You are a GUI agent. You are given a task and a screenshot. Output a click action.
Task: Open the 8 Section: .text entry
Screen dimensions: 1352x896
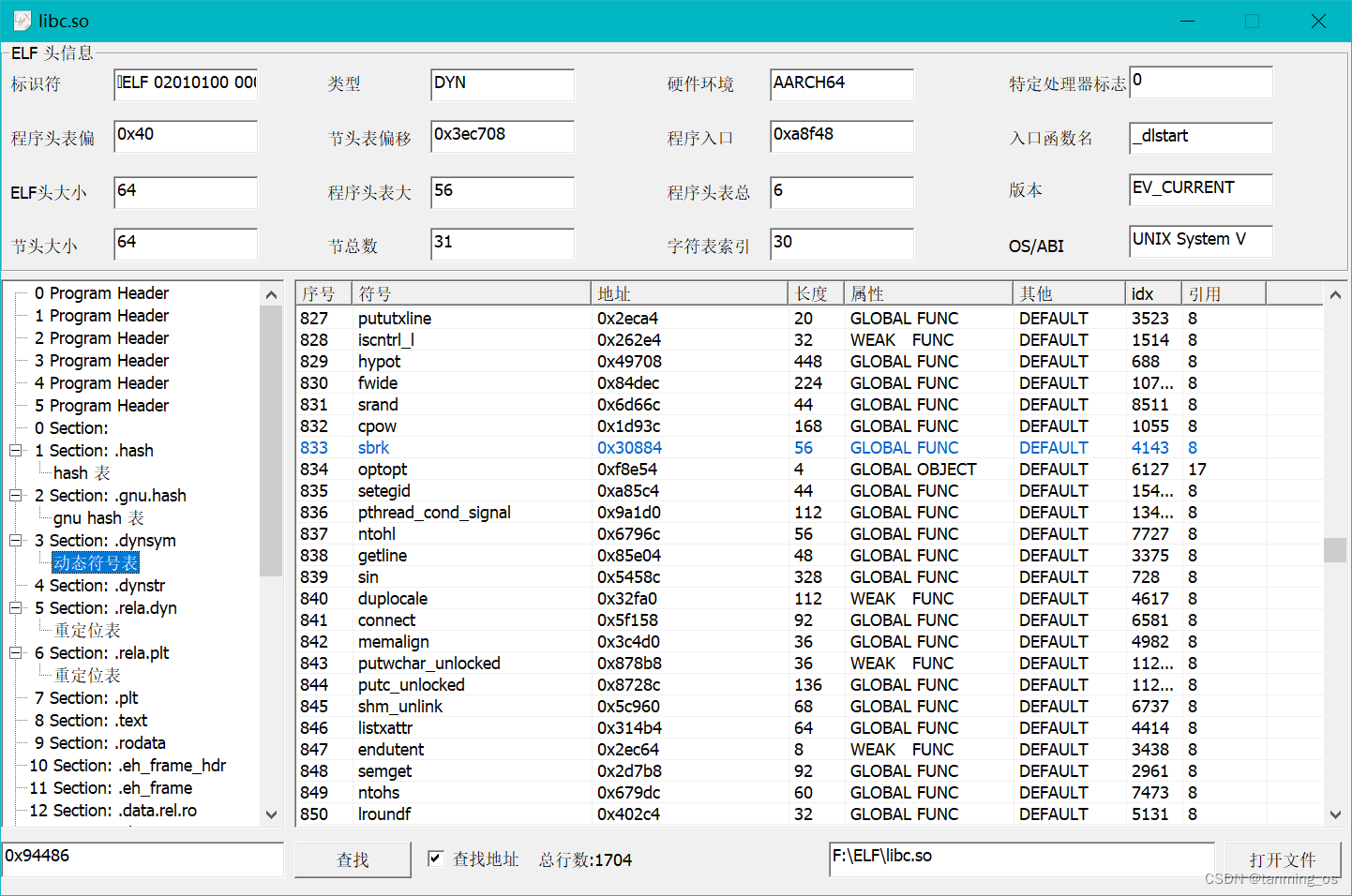(89, 720)
